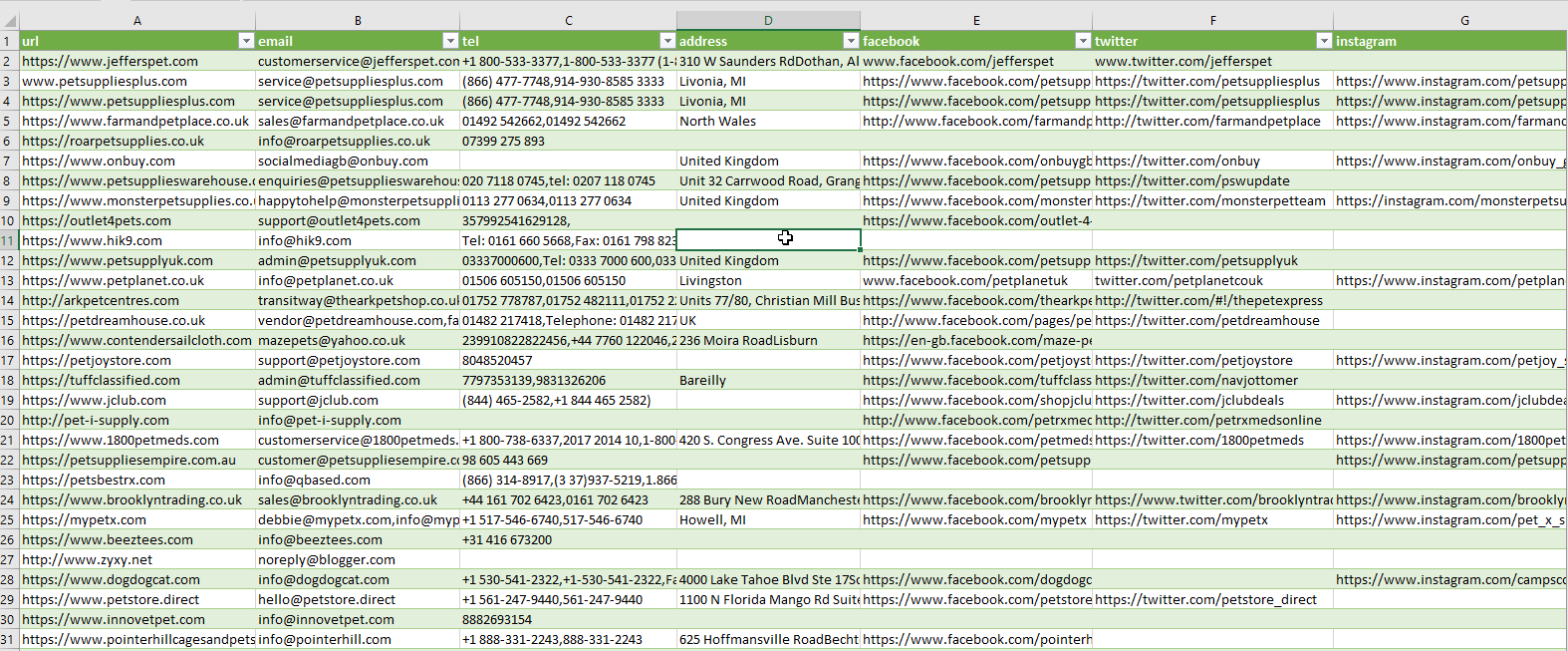
Task: Click the Bareilly address cell
Action: coord(768,380)
